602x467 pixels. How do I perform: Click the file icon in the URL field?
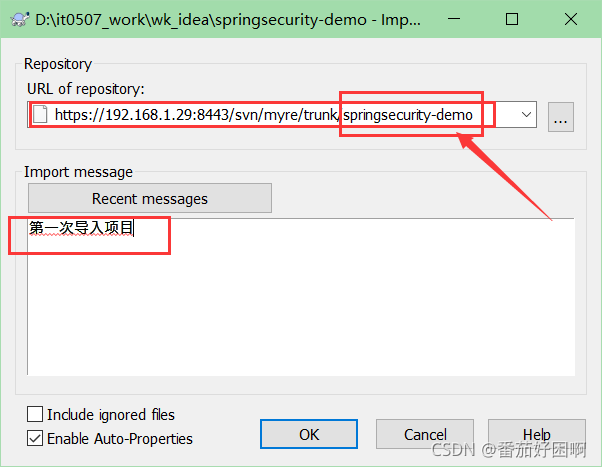point(40,114)
